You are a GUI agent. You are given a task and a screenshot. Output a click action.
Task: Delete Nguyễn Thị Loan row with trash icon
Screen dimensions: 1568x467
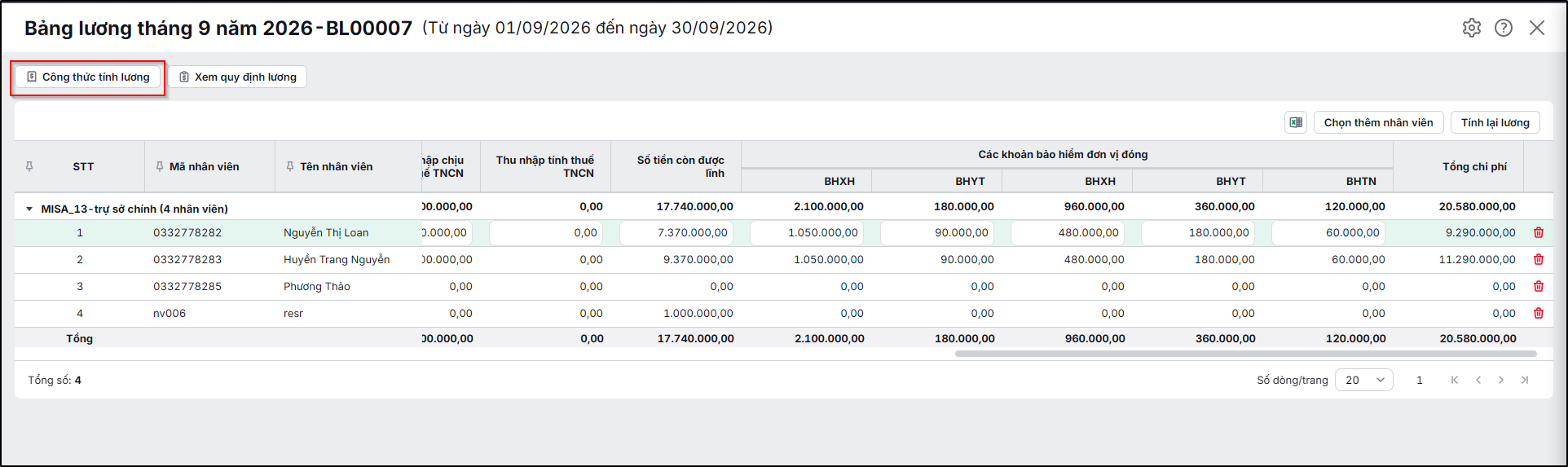[1539, 232]
